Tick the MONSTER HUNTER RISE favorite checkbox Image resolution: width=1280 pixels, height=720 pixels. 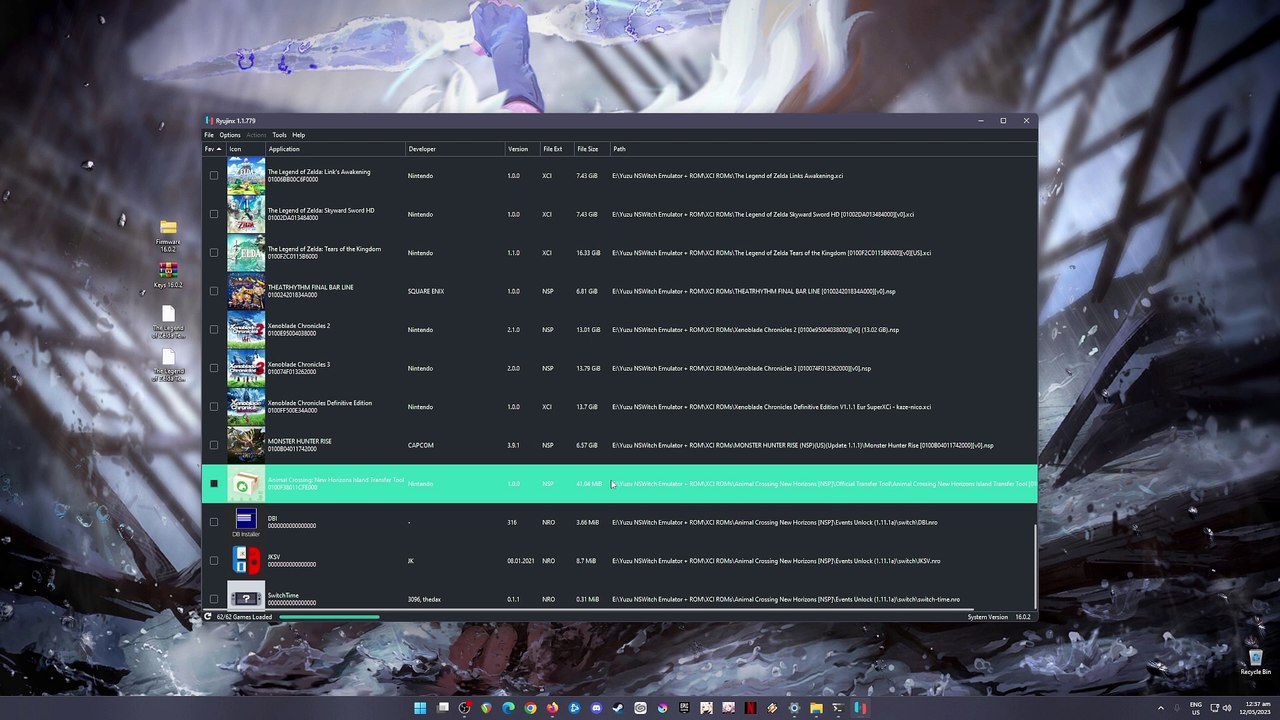[213, 445]
